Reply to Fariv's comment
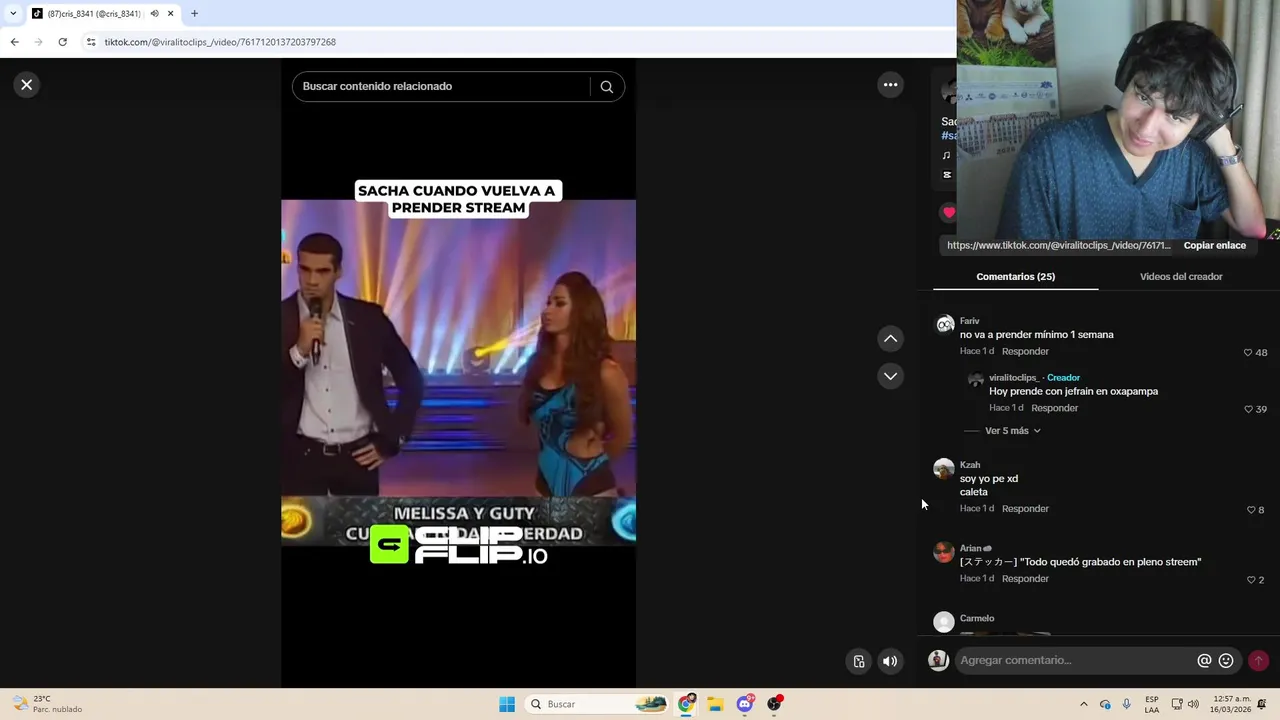This screenshot has height=720, width=1280. [1025, 352]
